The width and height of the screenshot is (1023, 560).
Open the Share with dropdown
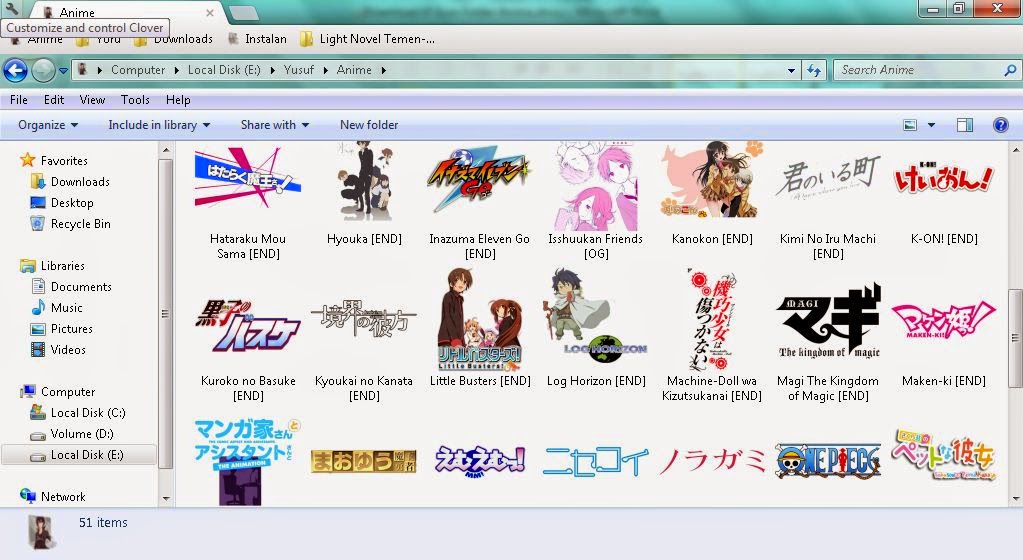coord(275,125)
